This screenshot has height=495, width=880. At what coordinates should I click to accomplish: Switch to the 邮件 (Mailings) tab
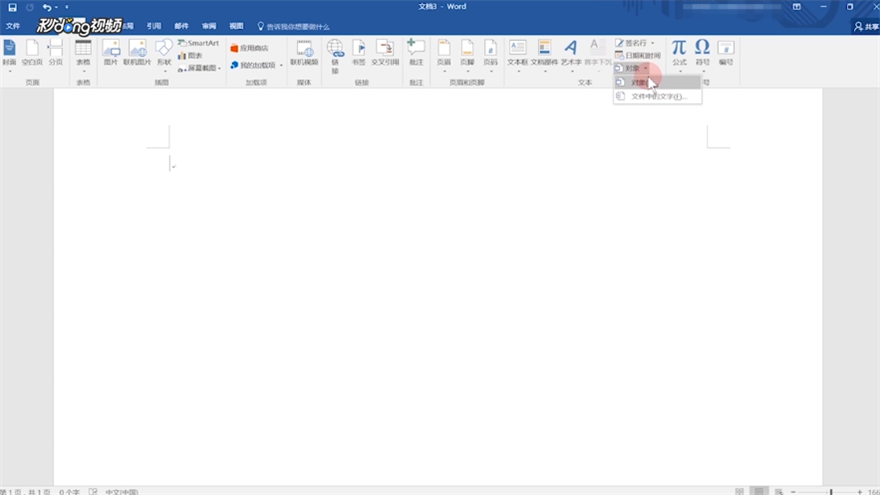click(181, 26)
